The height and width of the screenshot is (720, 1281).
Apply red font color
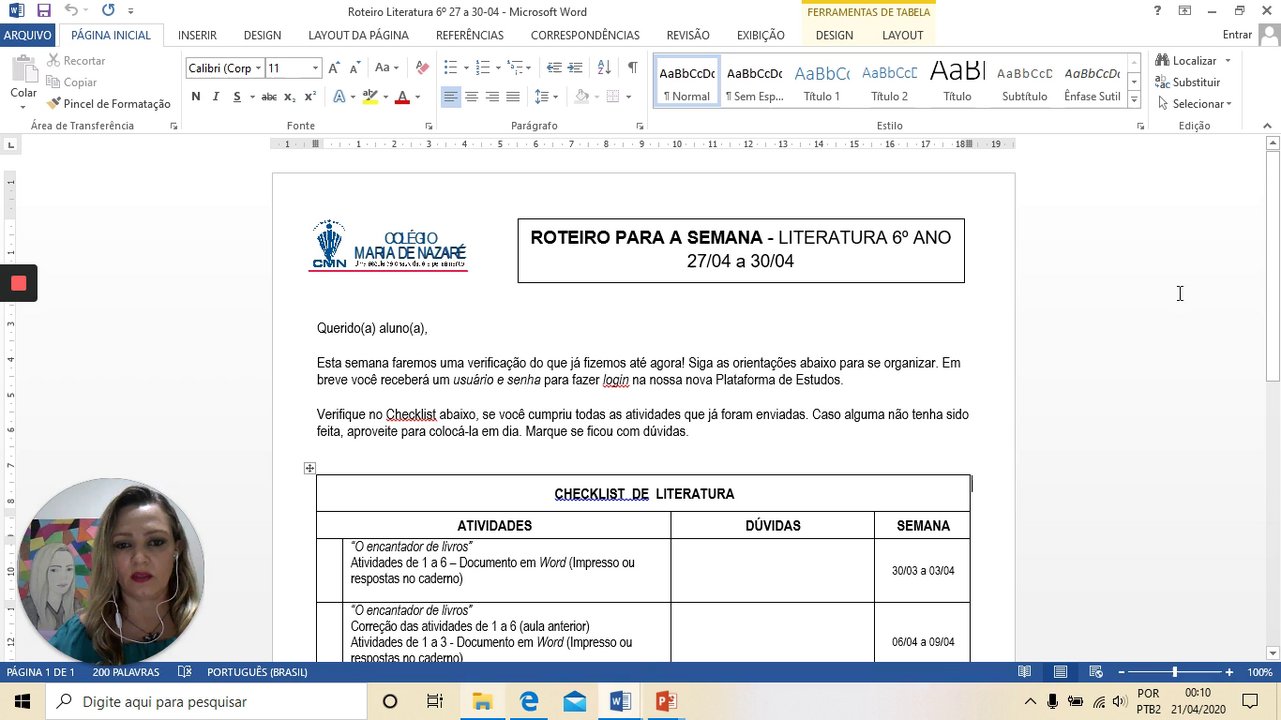402,97
